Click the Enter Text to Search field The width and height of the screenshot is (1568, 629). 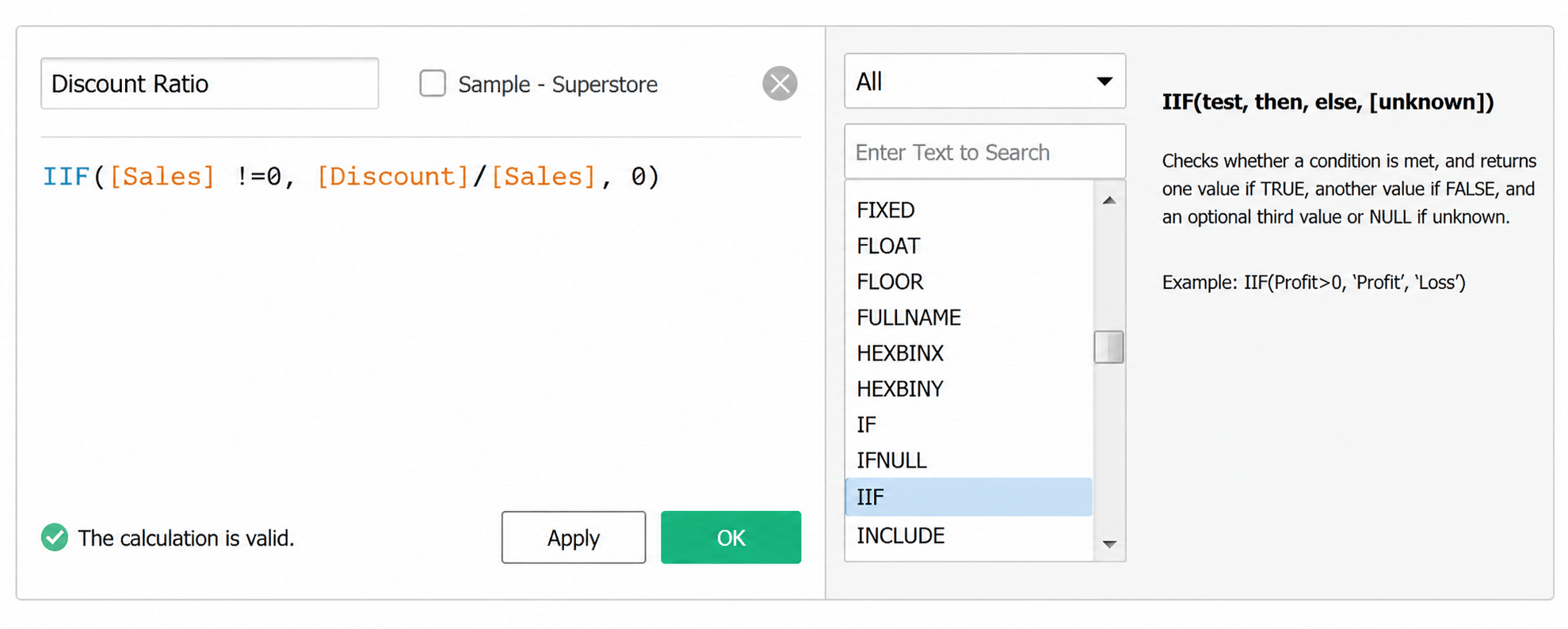(985, 151)
